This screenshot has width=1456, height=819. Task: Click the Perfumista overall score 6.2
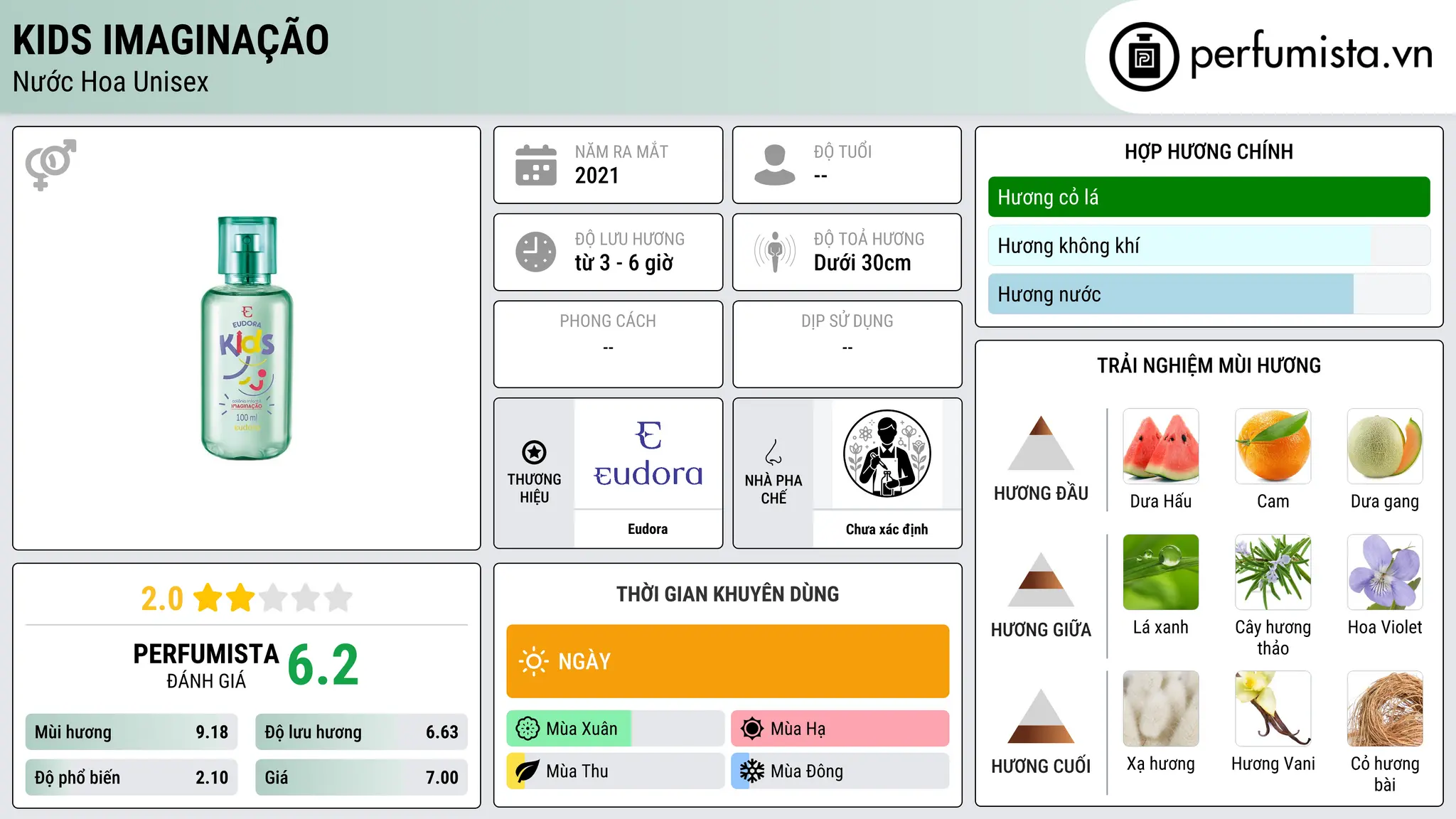(x=323, y=665)
